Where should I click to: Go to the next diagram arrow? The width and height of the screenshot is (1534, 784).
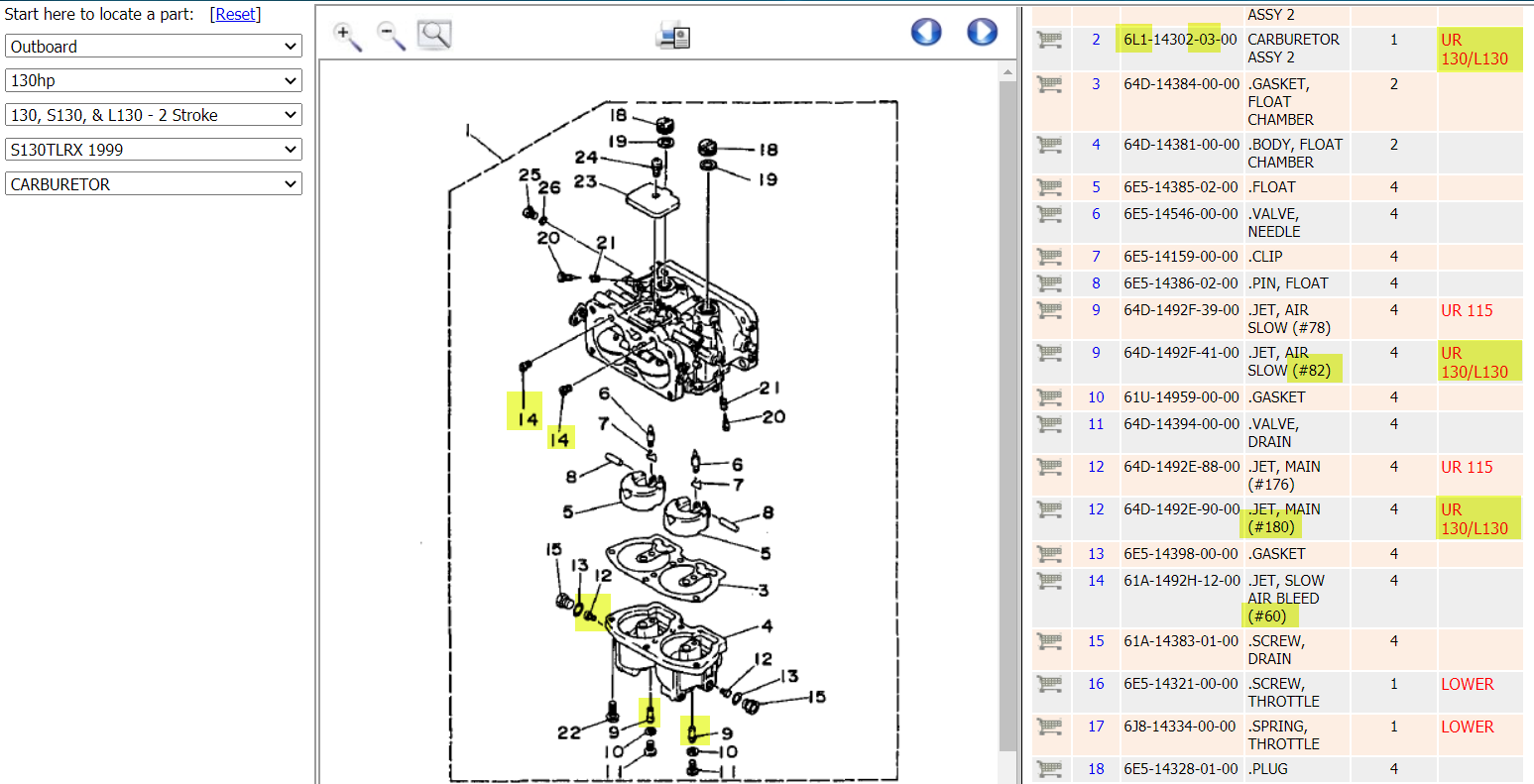pyautogui.click(x=982, y=32)
